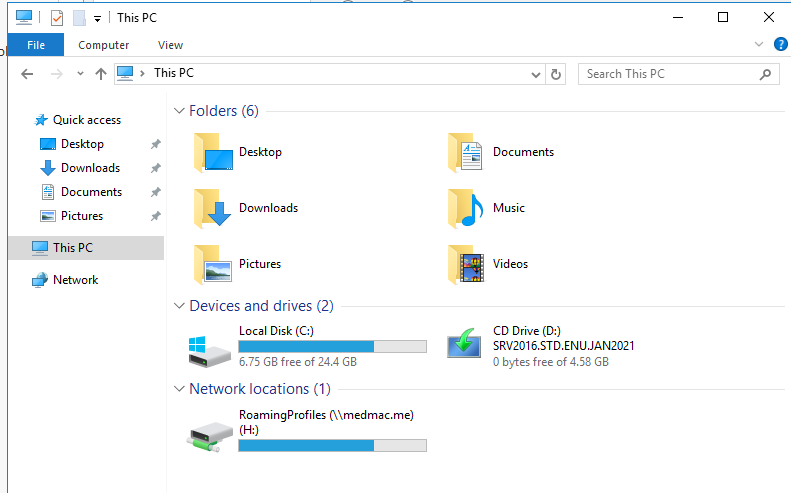Click the Network locations (1) header text

(260, 389)
